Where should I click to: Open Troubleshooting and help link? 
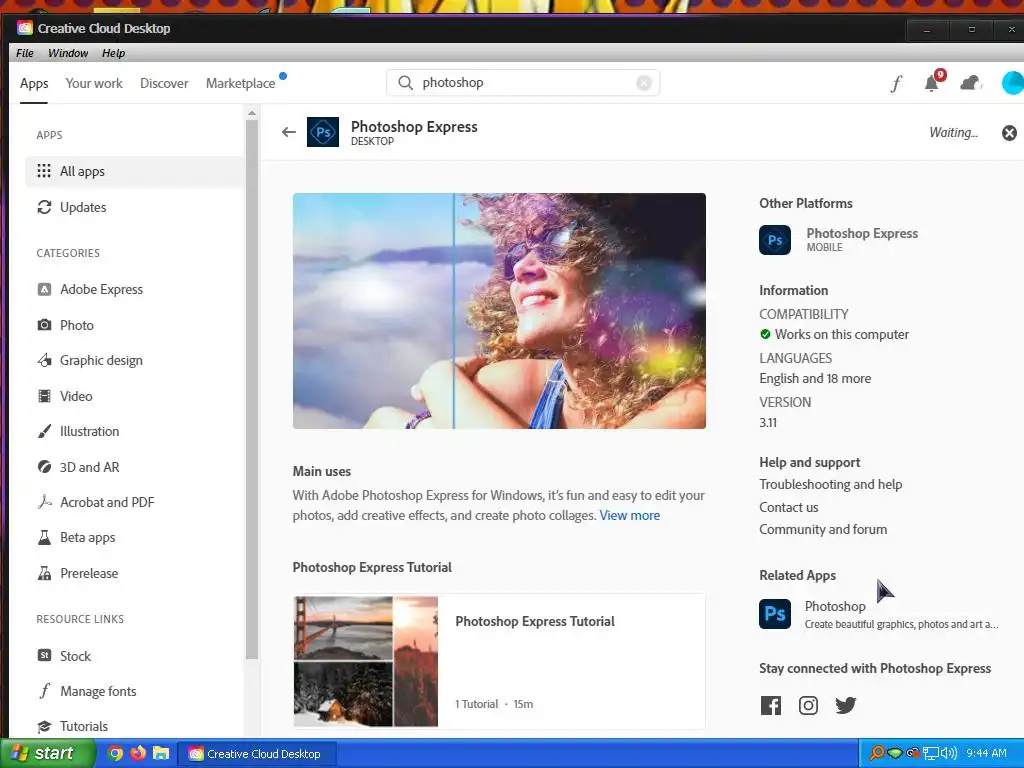point(831,485)
